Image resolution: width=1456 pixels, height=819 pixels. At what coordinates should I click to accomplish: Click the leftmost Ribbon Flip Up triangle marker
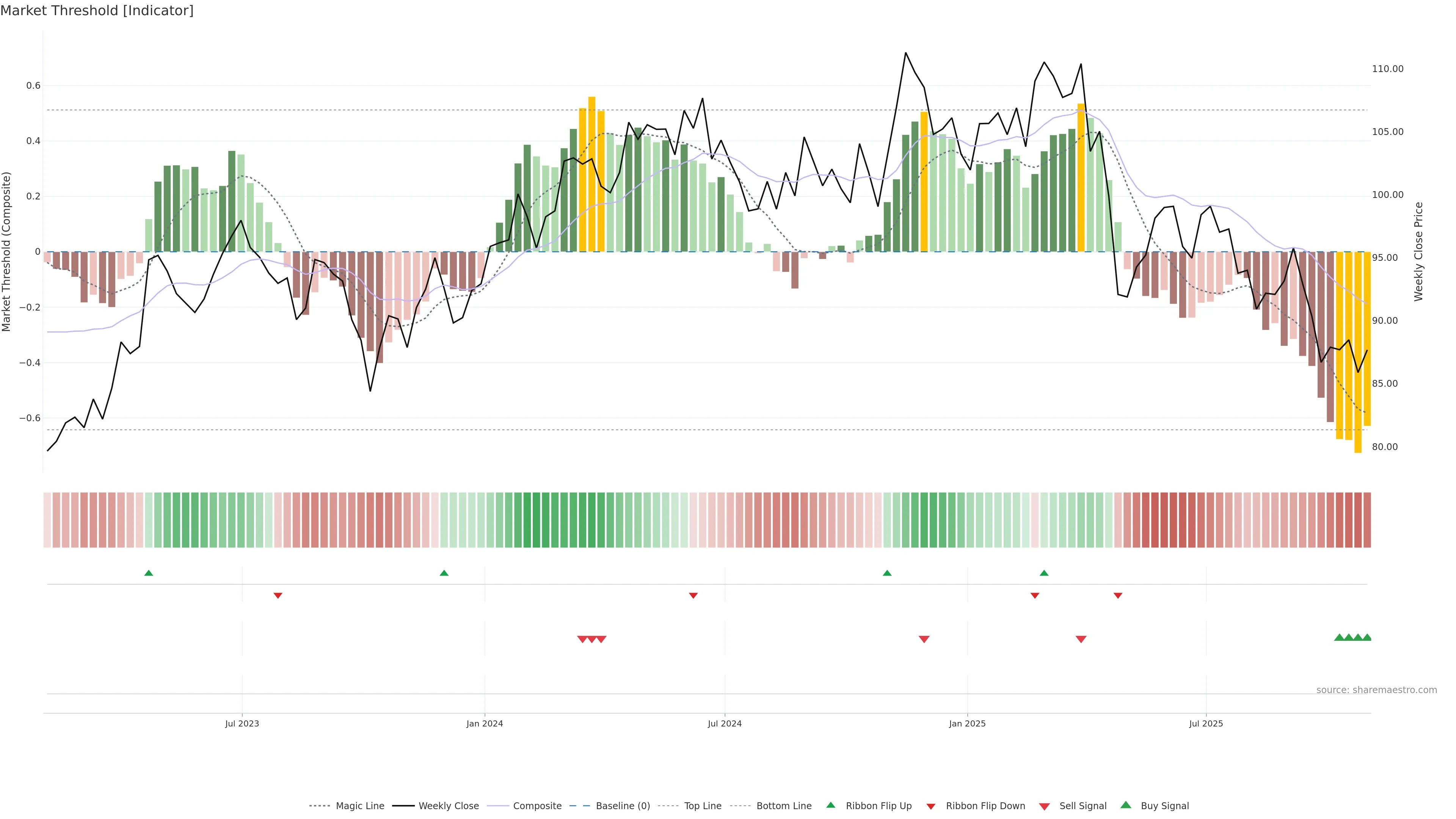[x=149, y=573]
